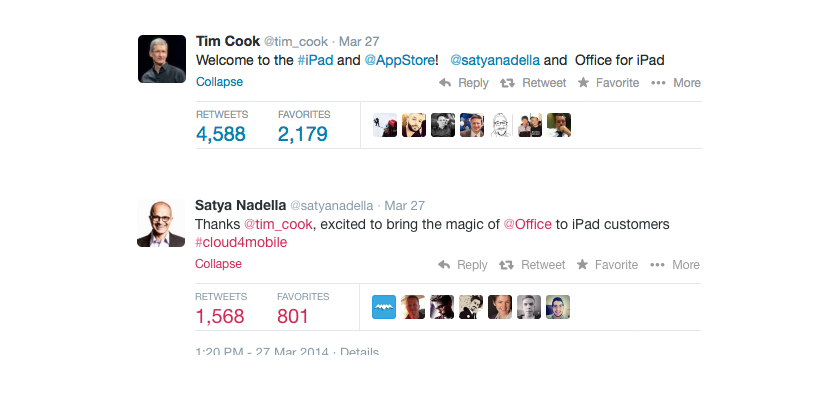Open the blue wave avatar in retweeters

click(384, 307)
